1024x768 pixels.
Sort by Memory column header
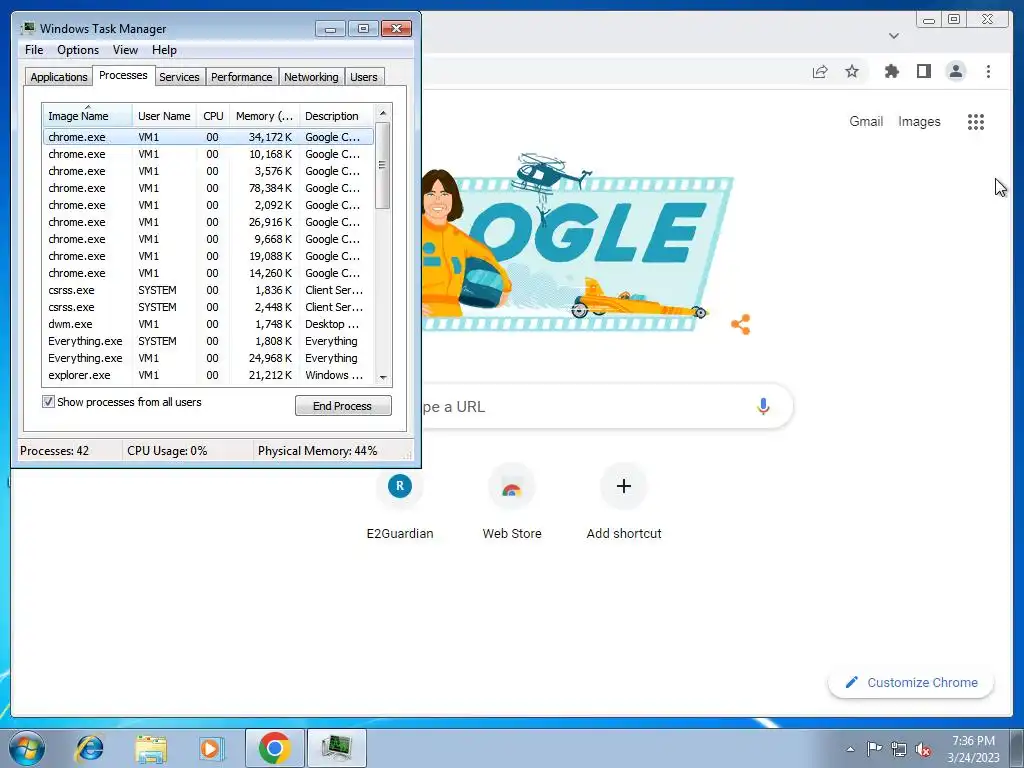[264, 116]
